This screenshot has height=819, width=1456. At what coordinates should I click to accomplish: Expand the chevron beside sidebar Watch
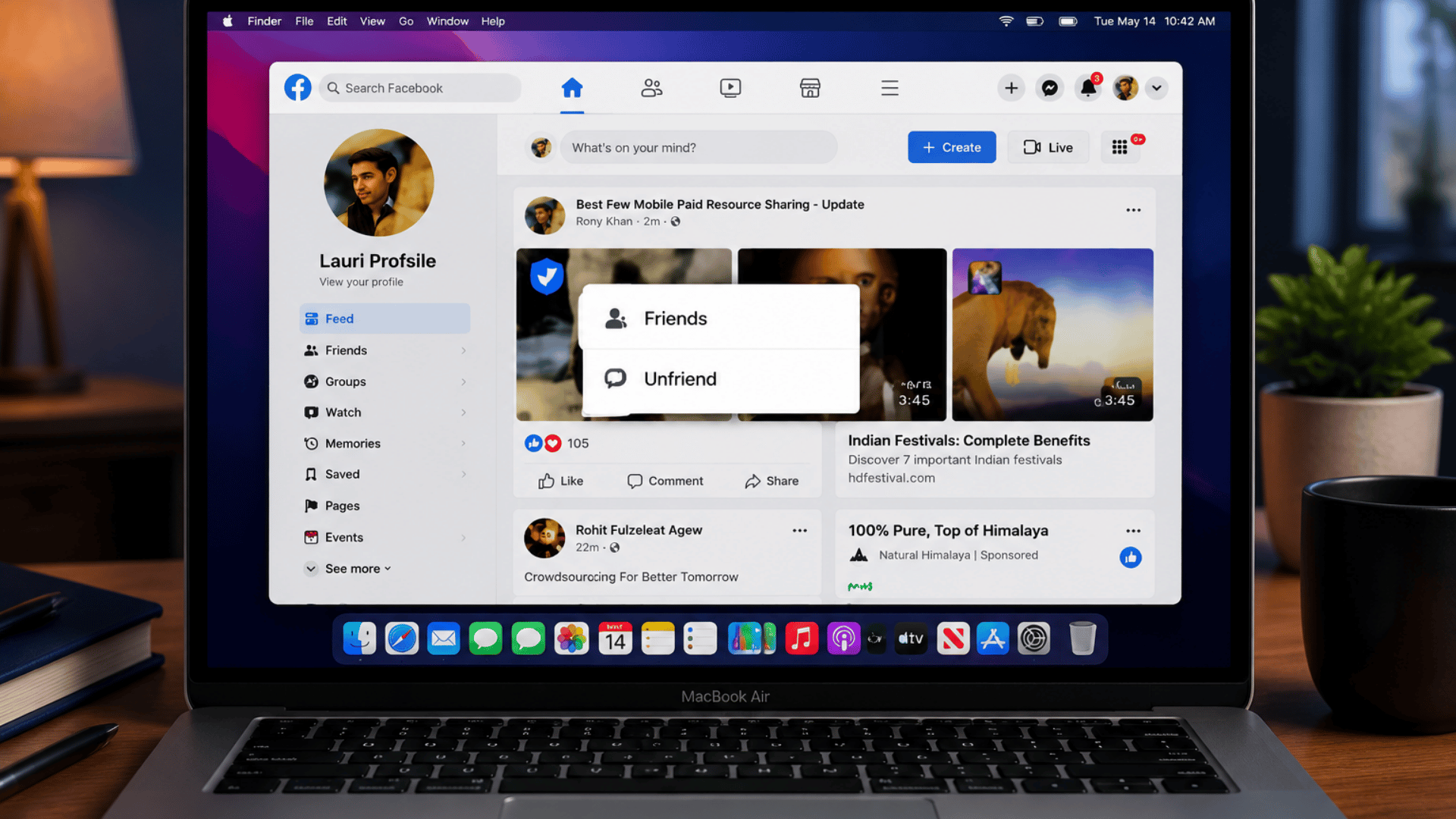point(463,413)
